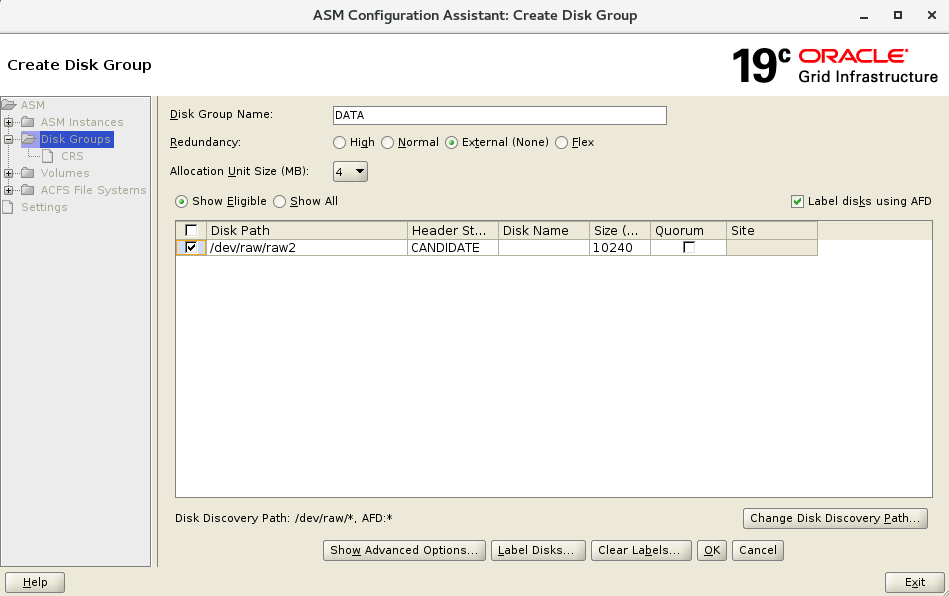Screen dimensions: 949x596
Task: Expand the Volumes tree node
Action: pyautogui.click(x=9, y=173)
